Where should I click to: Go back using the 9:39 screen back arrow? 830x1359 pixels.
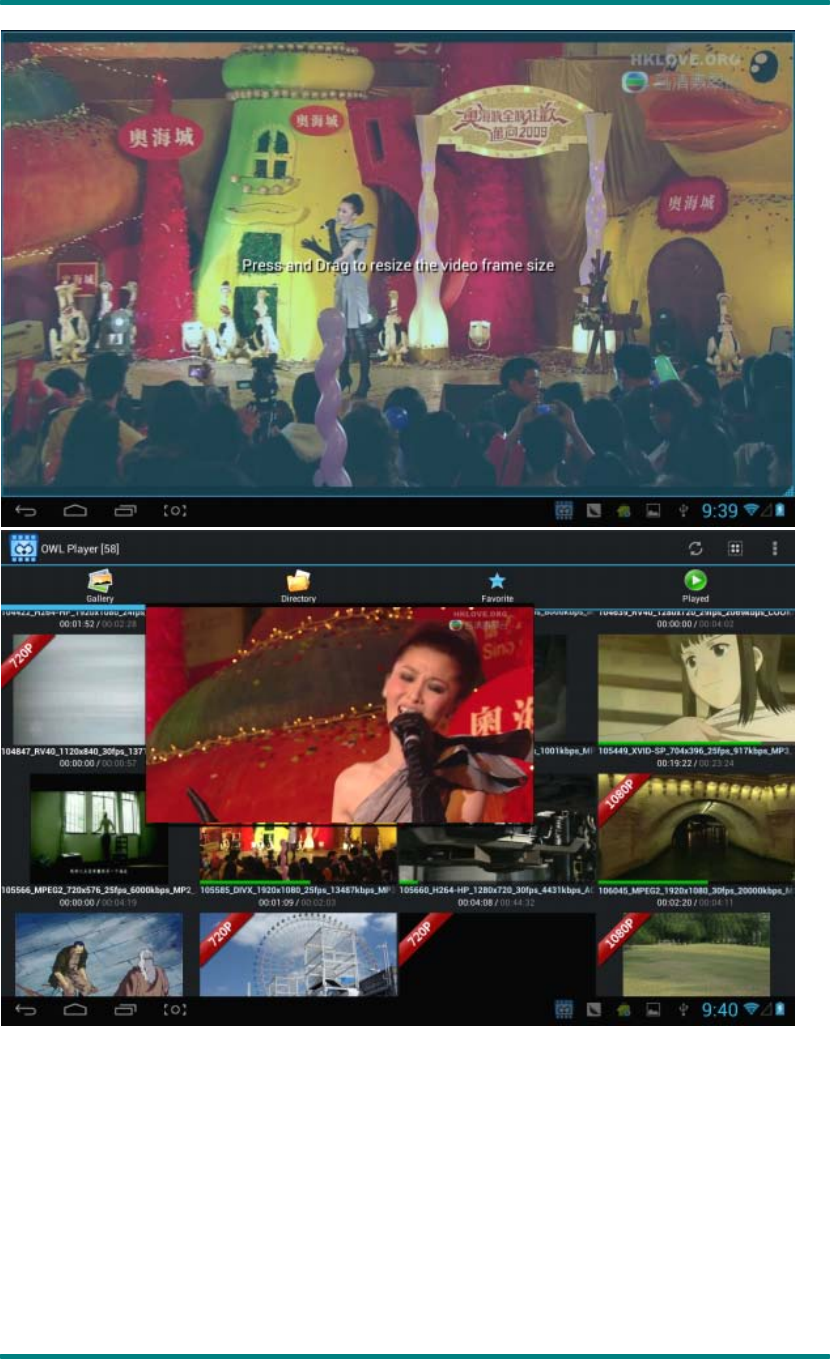(27, 511)
